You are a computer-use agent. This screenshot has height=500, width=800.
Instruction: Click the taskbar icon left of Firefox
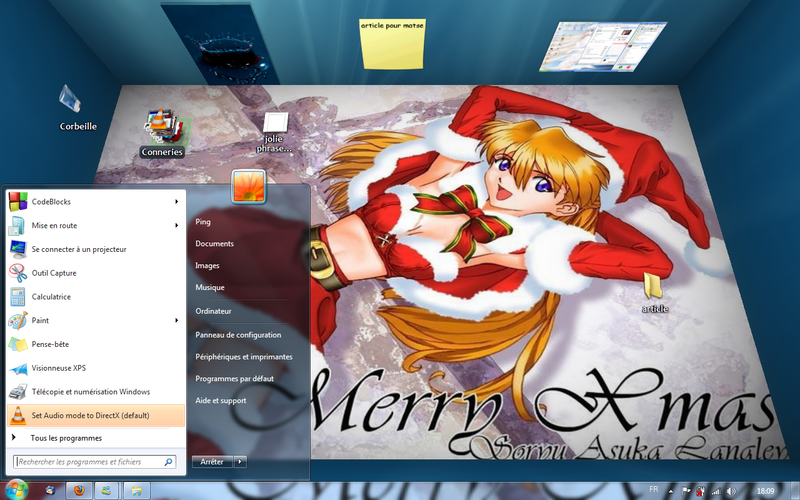tap(50, 491)
